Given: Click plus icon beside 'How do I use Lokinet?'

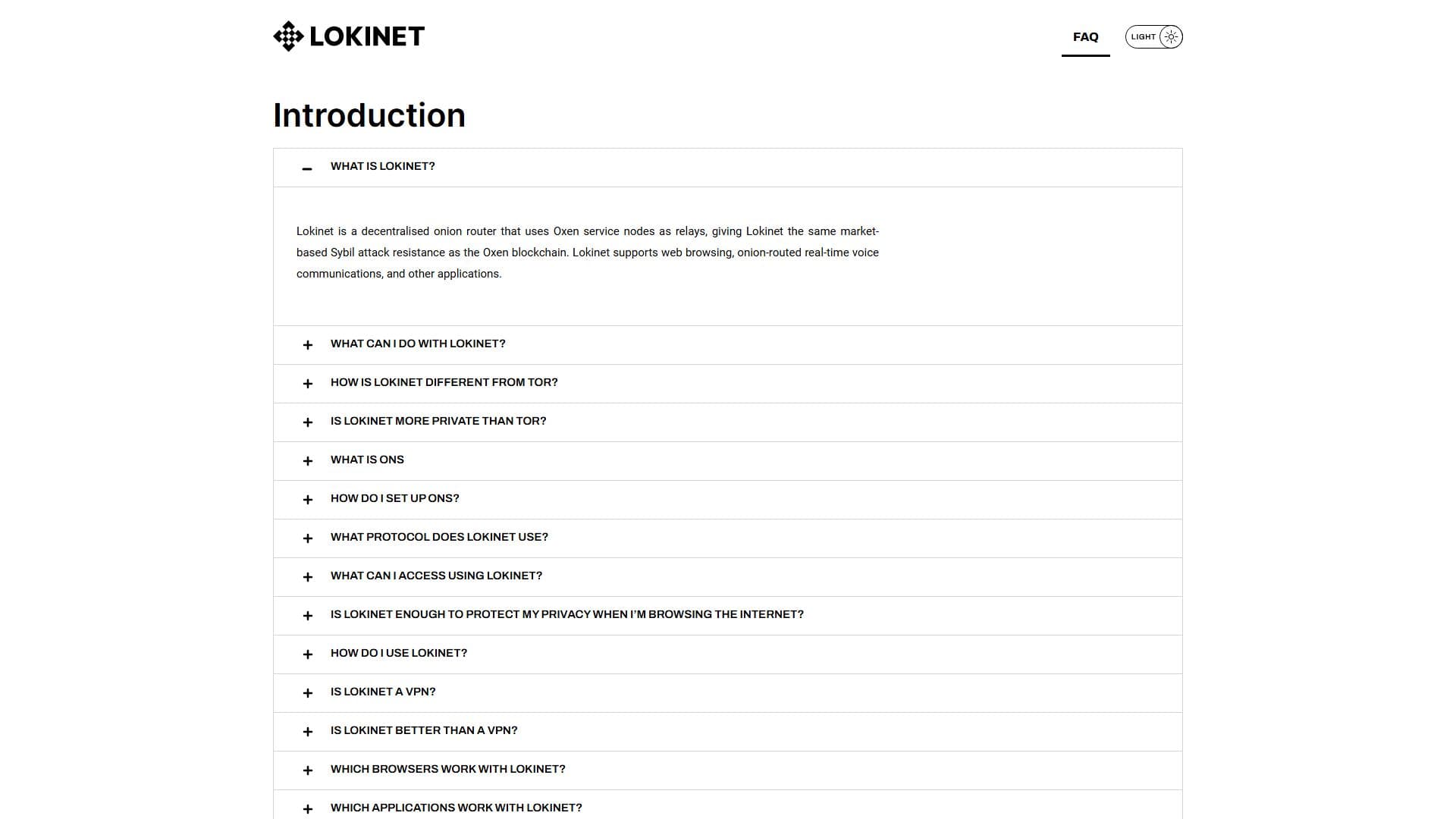Looking at the screenshot, I should coord(307,654).
